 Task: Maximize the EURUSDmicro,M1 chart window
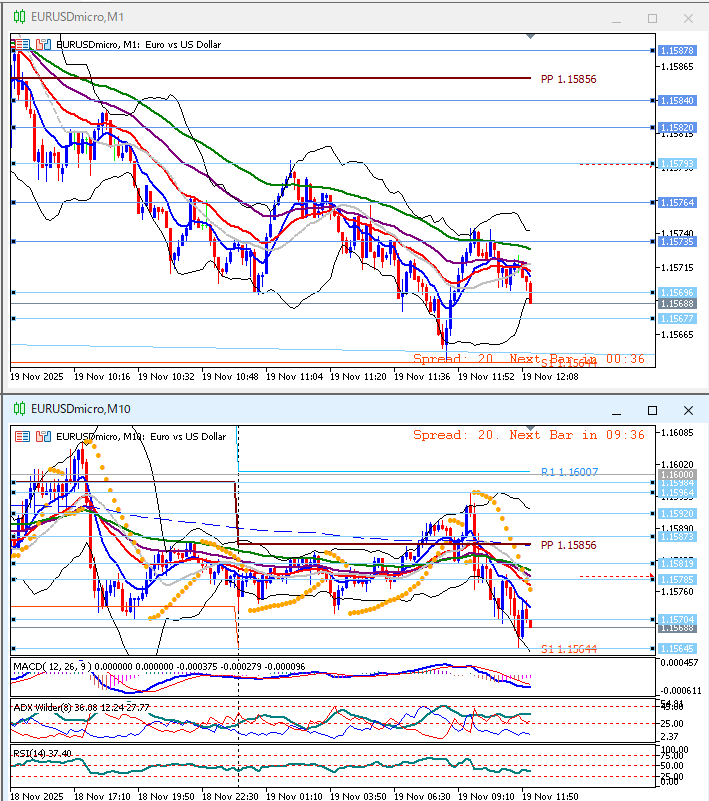click(652, 18)
